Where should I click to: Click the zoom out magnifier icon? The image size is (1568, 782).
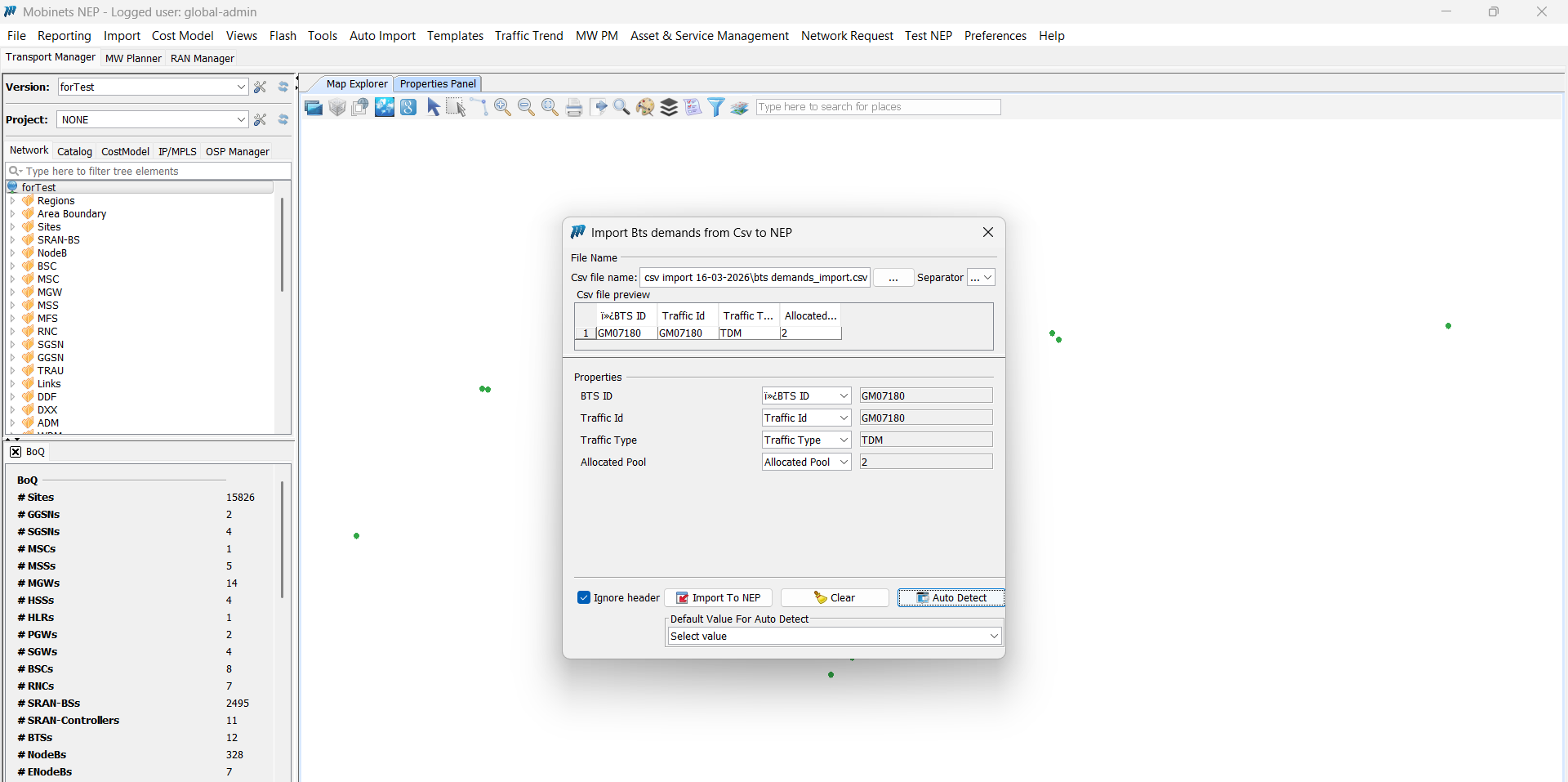[526, 107]
